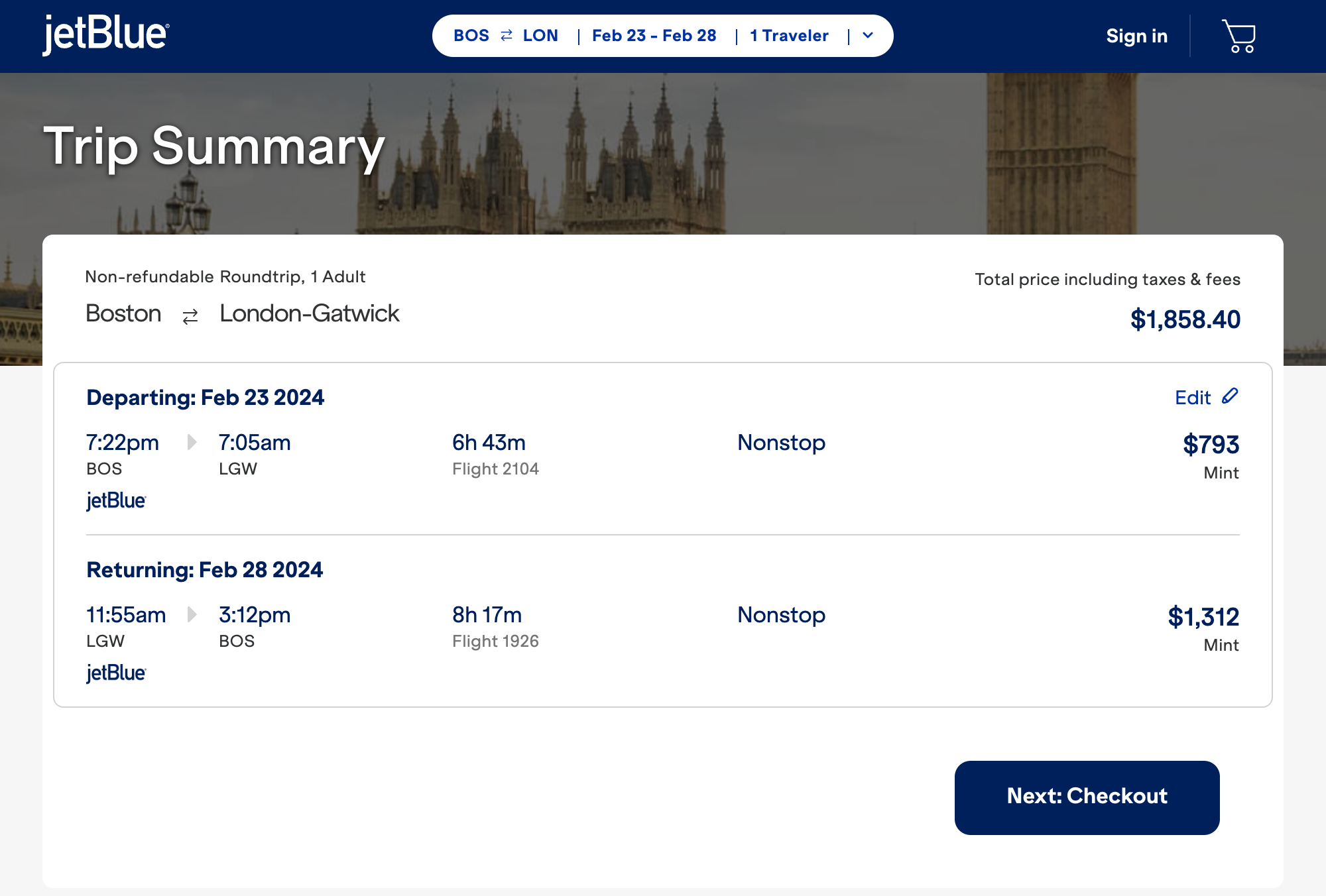Viewport: 1326px width, 896px height.
Task: Click the Edit pencil icon
Action: click(1230, 396)
